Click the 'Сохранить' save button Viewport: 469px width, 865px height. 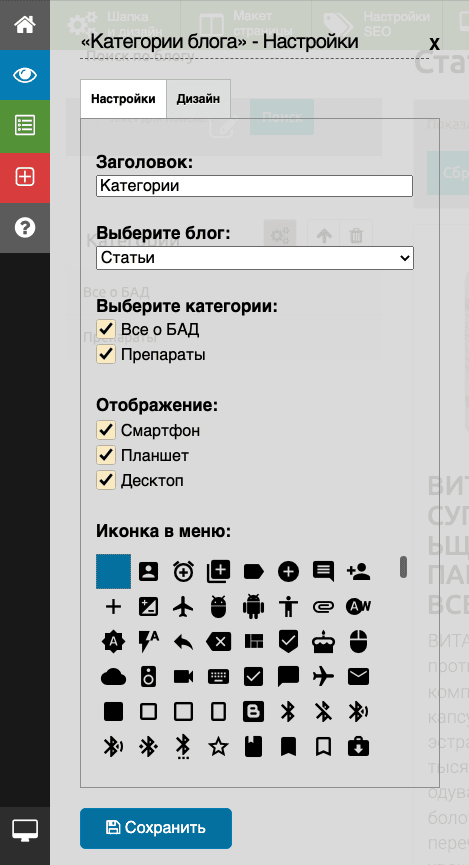pos(156,828)
